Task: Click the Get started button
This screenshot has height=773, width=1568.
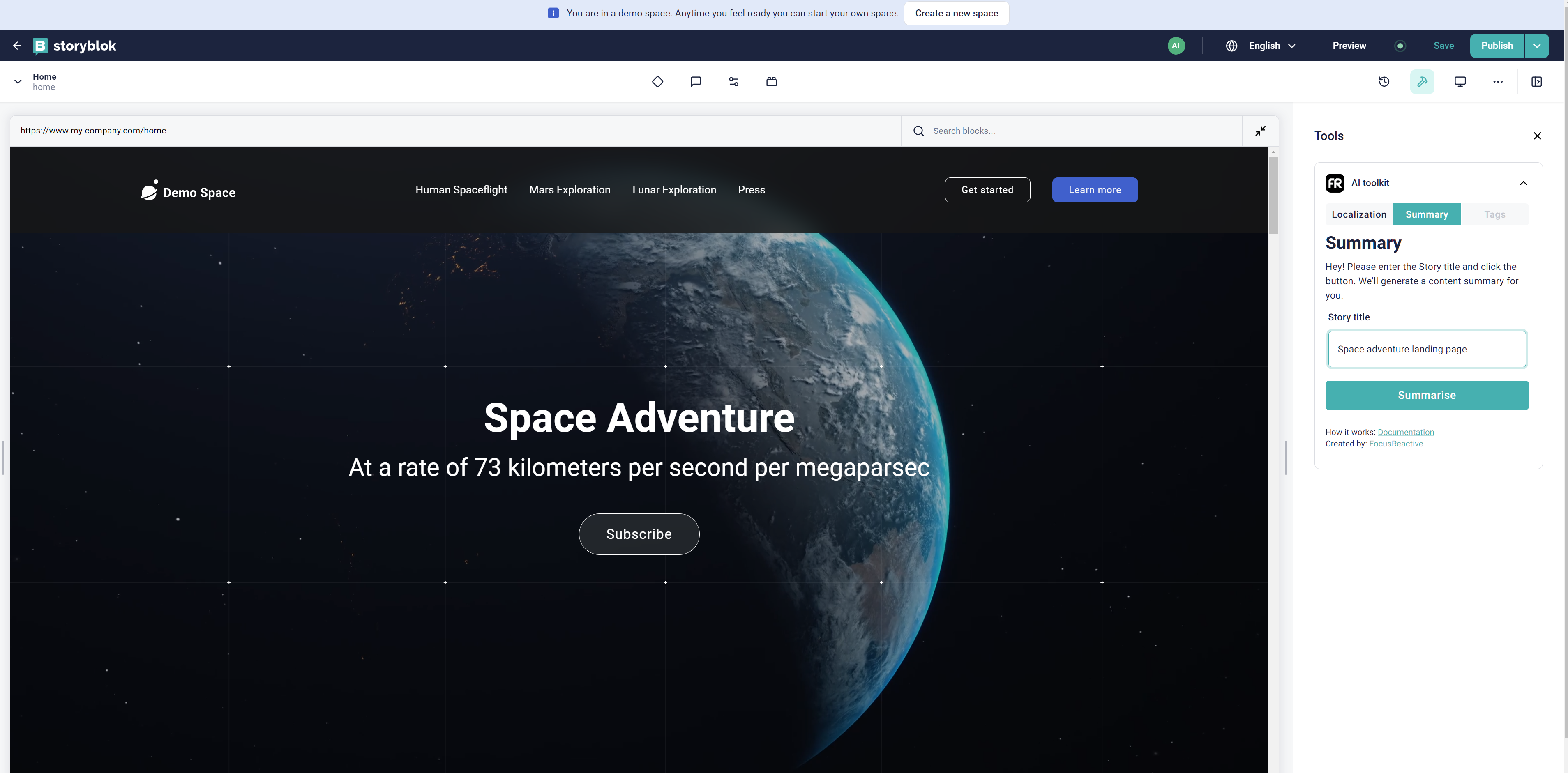Action: (987, 190)
